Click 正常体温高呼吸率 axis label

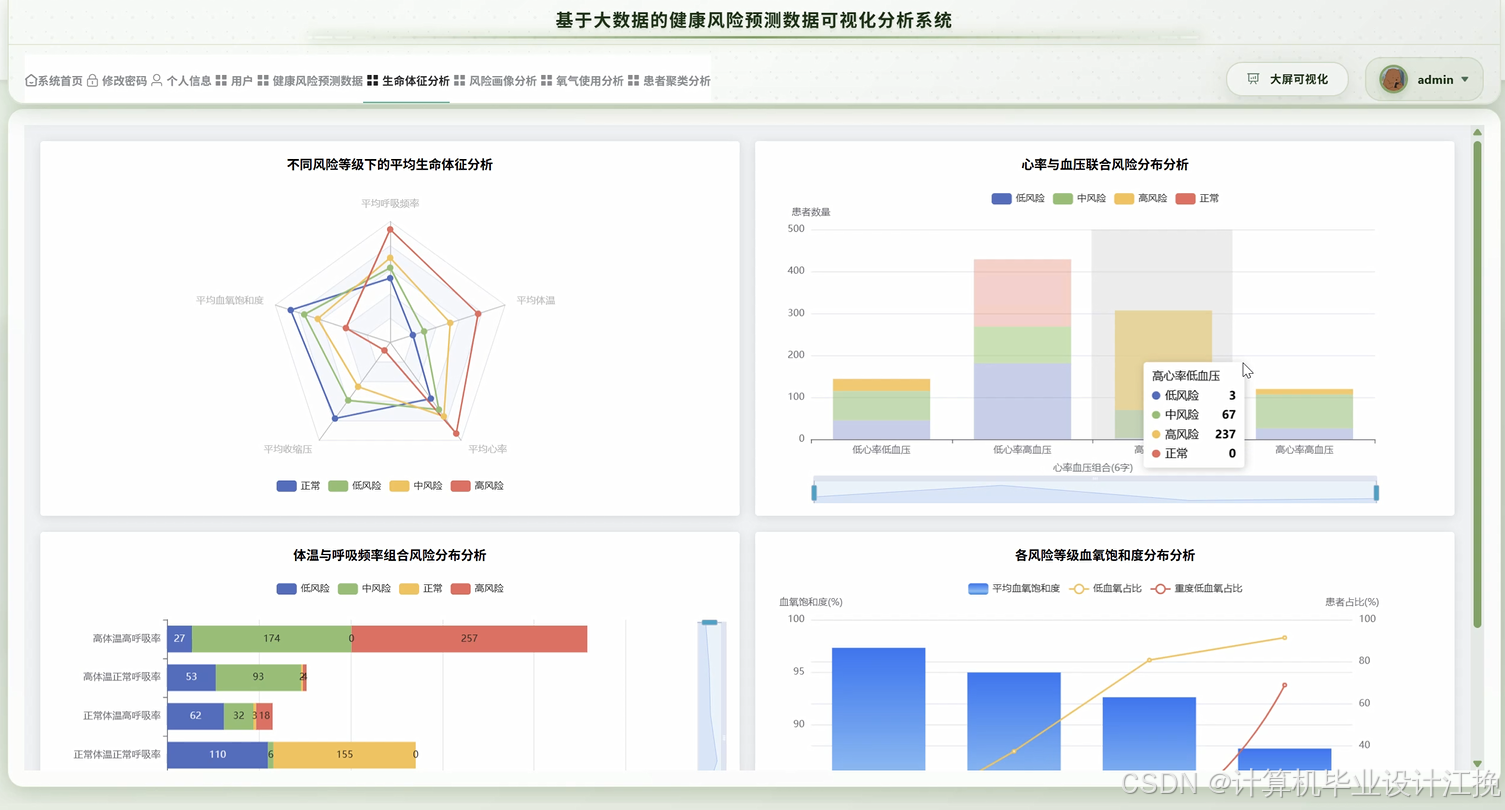122,716
